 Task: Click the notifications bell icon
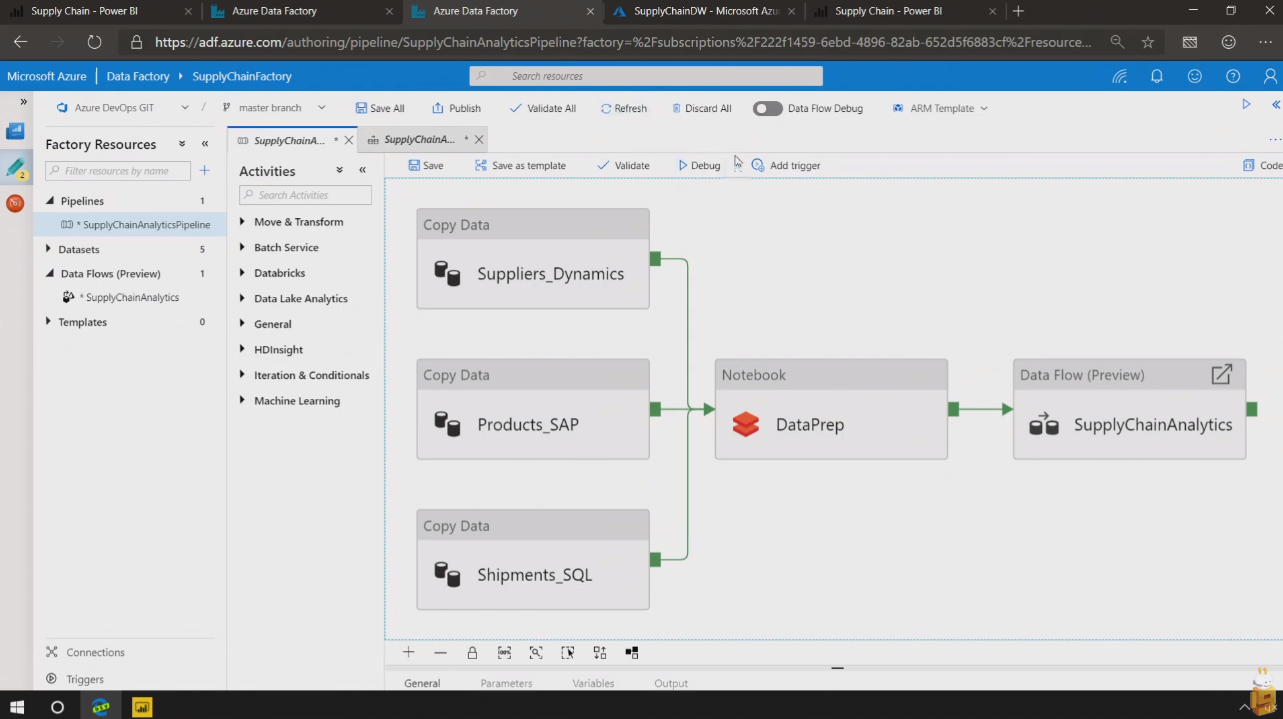click(x=1157, y=76)
